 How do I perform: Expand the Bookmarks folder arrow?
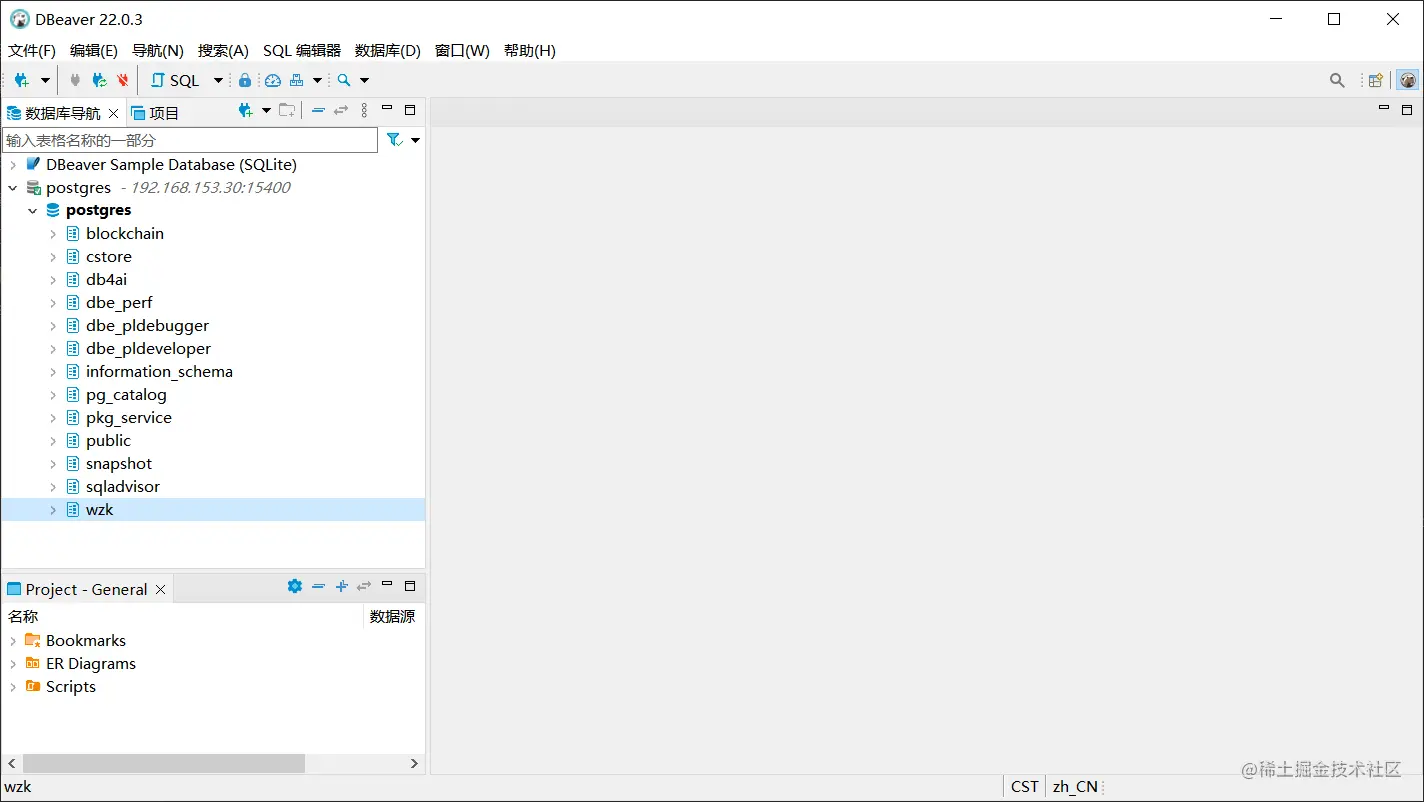pyautogui.click(x=13, y=641)
